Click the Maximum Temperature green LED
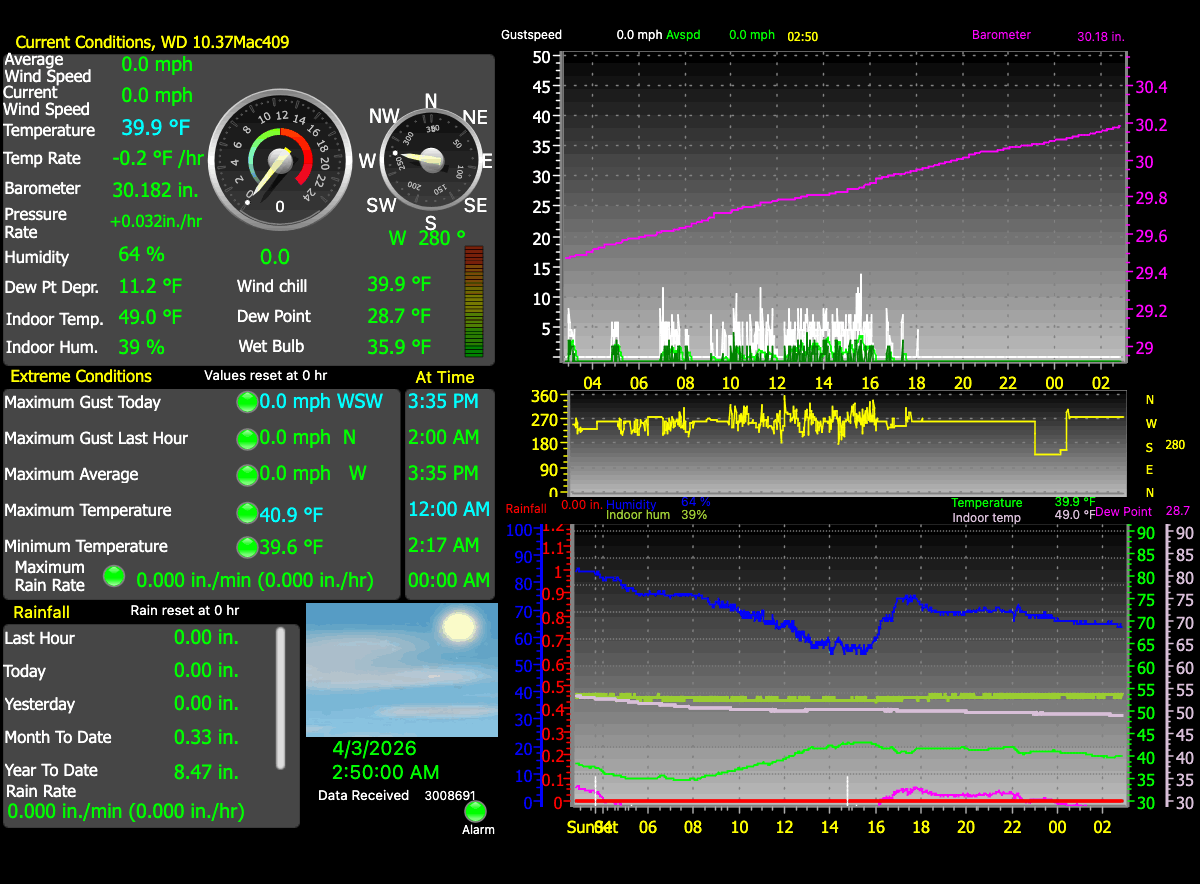 [x=246, y=513]
